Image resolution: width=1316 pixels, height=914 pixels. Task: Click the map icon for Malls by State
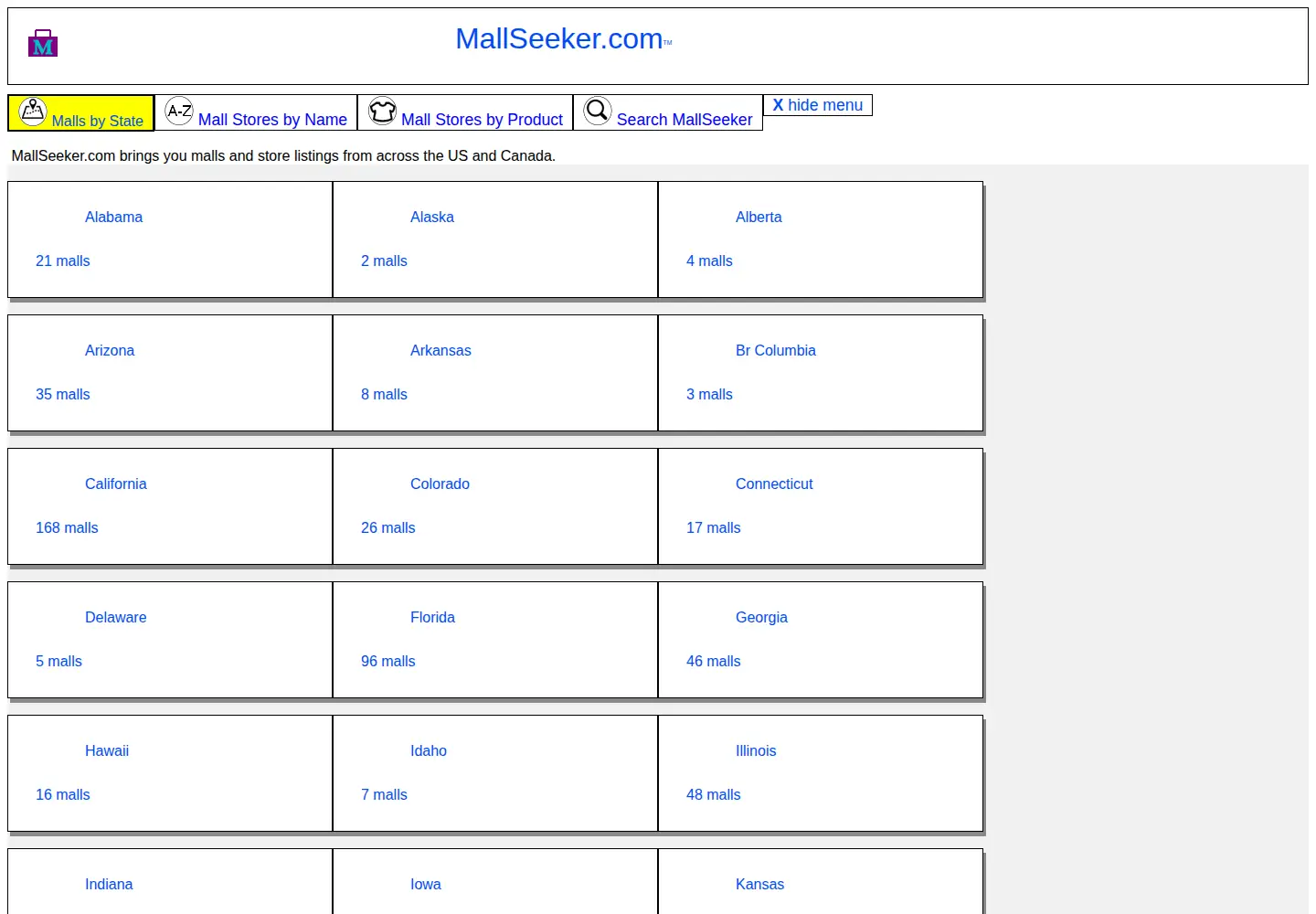33,111
